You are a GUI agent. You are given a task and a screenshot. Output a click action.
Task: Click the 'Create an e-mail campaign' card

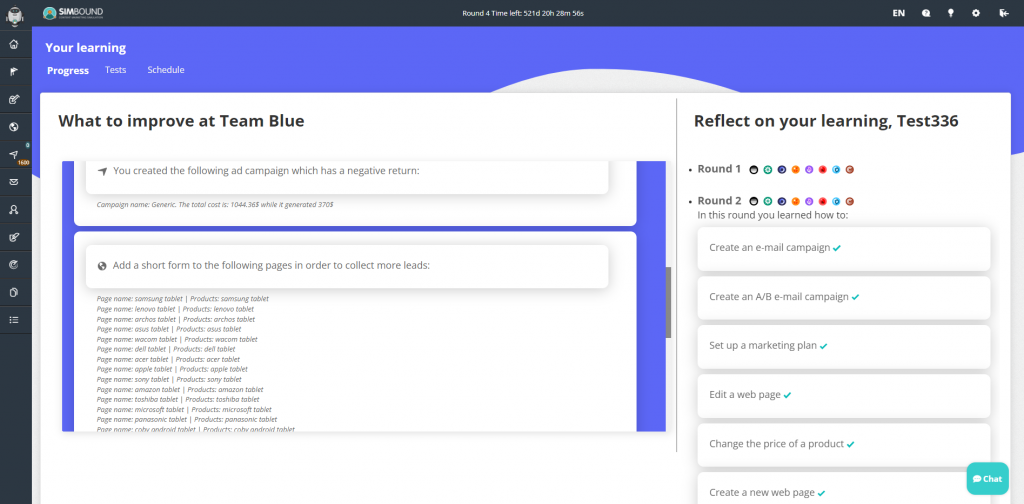(843, 247)
